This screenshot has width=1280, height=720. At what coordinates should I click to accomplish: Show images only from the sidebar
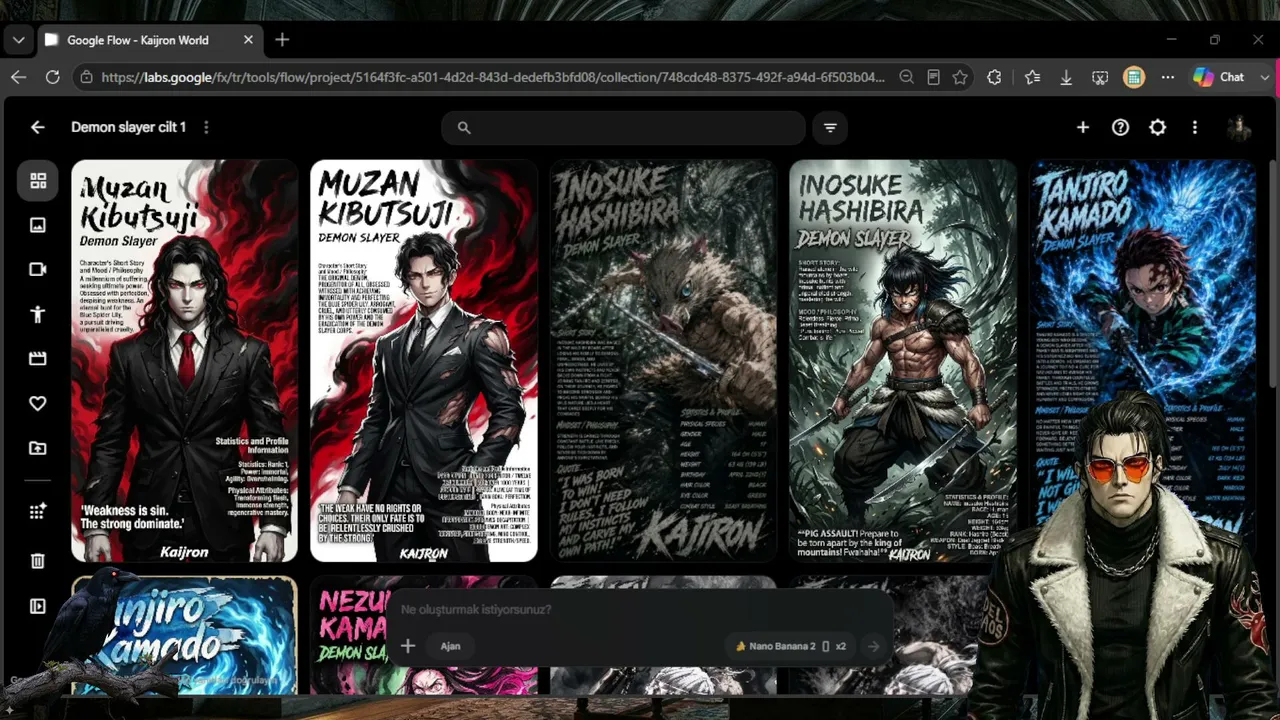(38, 225)
